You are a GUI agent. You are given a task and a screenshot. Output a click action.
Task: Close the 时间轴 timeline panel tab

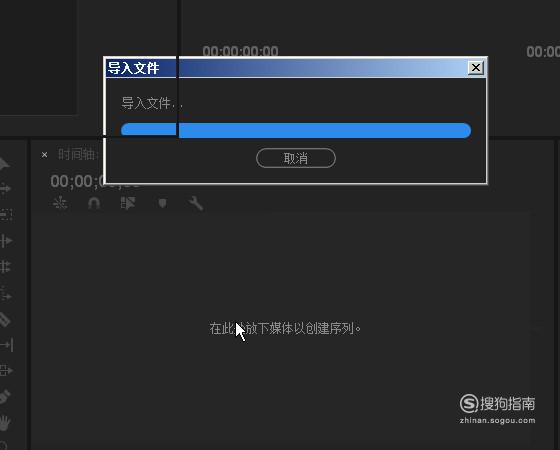44,155
